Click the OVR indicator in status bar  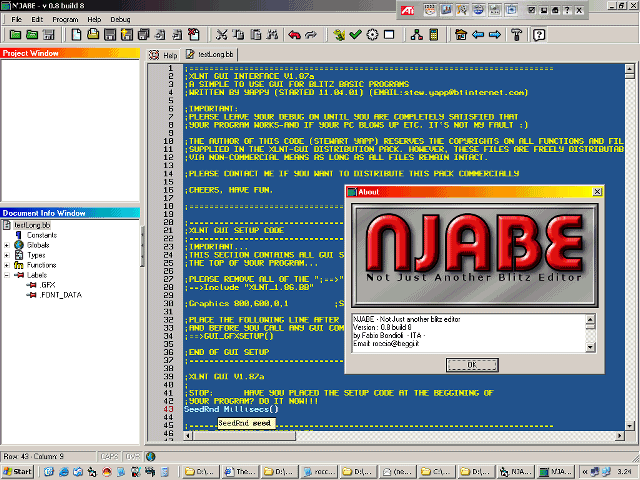click(x=133, y=456)
